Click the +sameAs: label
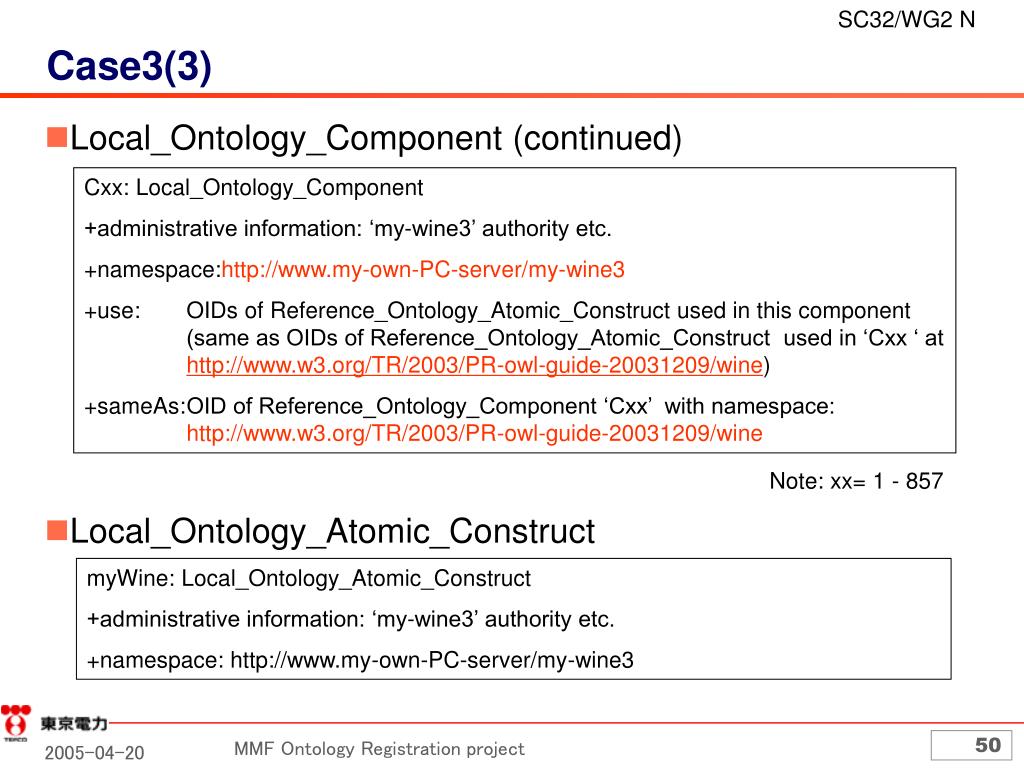The image size is (1024, 768). click(135, 406)
